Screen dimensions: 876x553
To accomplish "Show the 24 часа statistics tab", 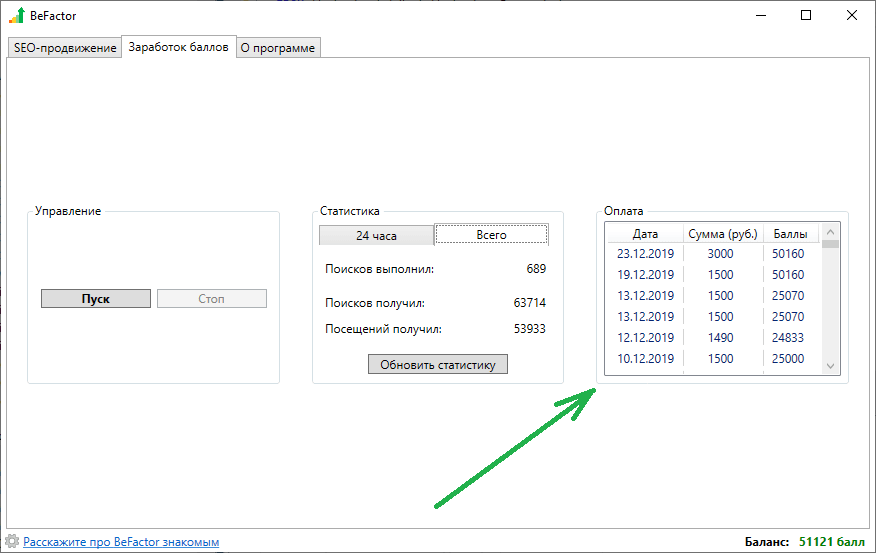I will coord(376,236).
